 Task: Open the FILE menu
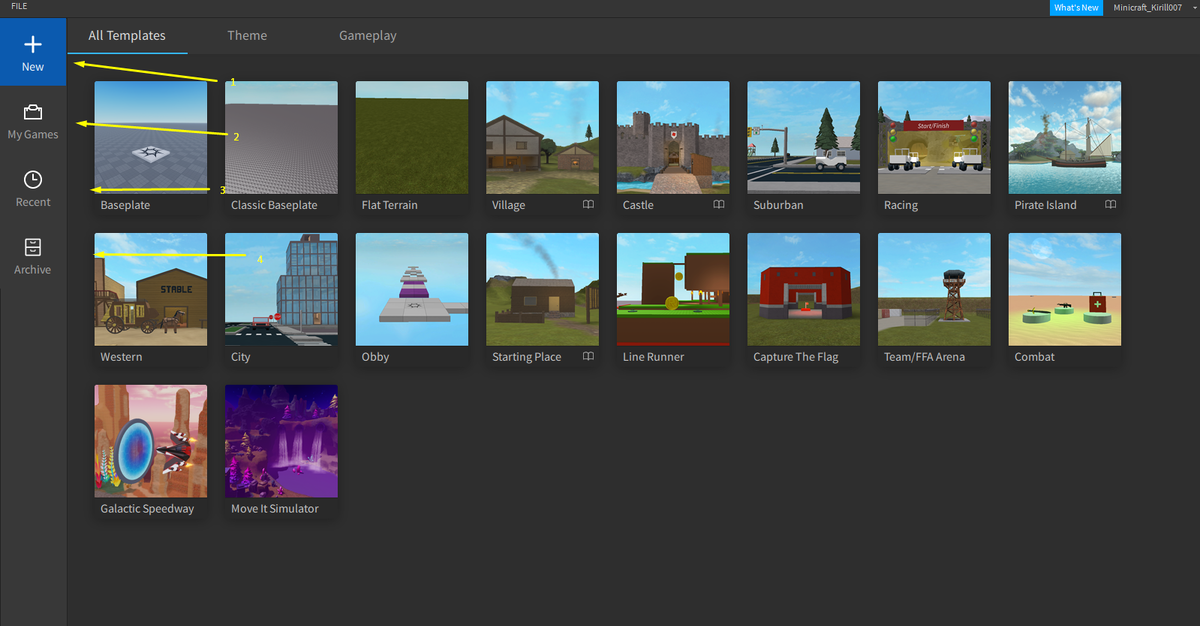point(19,6)
